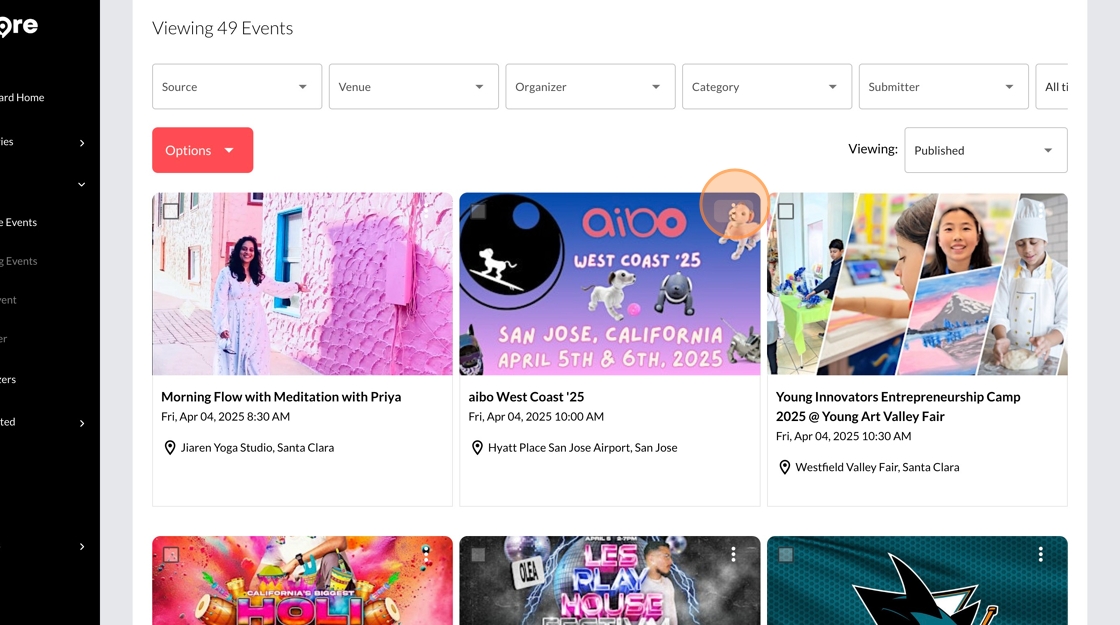The height and width of the screenshot is (625, 1120).
Task: Click 'Fri, Apr 04, 2025 10:00 AM' date
Action: 536,416
